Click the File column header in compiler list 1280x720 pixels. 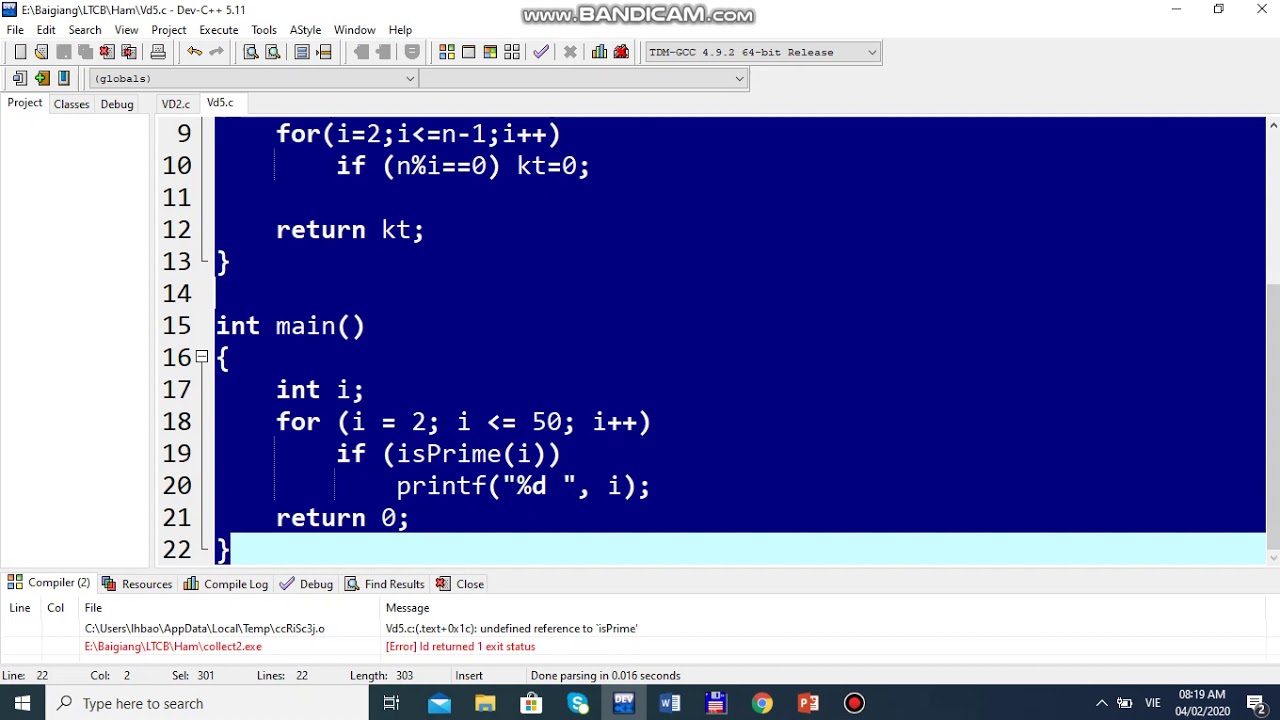(93, 608)
